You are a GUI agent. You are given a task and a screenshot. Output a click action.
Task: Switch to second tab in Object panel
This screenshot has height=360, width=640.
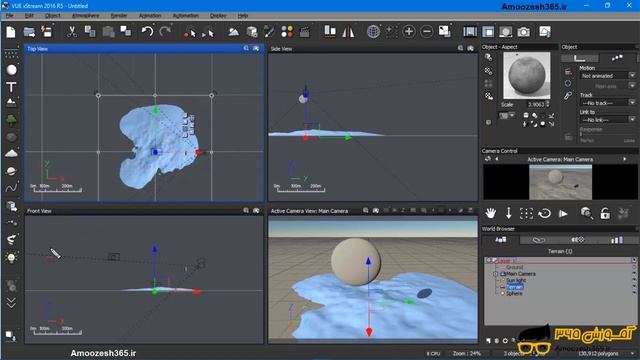tap(617, 58)
